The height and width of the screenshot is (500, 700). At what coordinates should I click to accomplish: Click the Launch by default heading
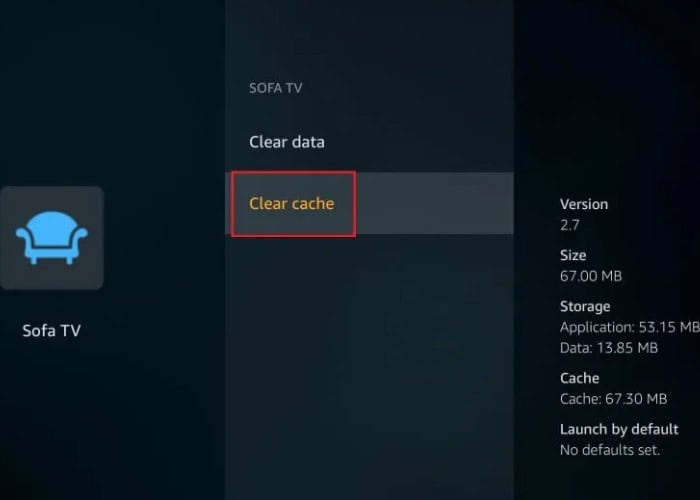click(x=619, y=429)
